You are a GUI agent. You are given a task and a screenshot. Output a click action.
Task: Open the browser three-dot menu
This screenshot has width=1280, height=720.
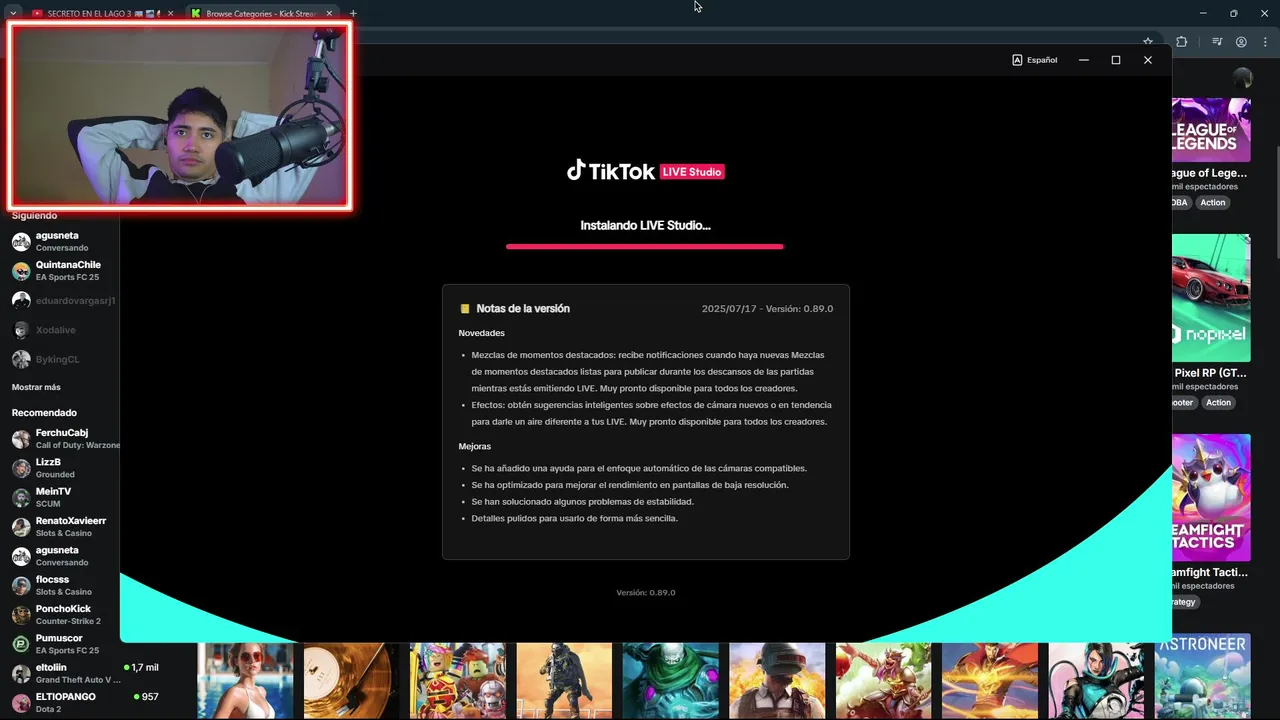click(1266, 42)
